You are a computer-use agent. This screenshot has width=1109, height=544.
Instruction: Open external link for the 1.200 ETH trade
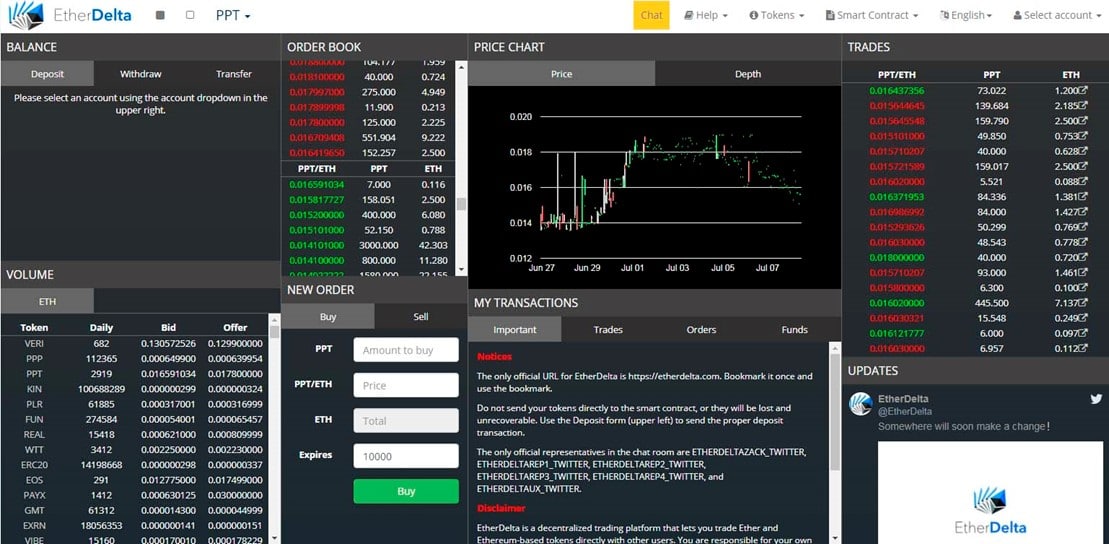coord(1084,91)
